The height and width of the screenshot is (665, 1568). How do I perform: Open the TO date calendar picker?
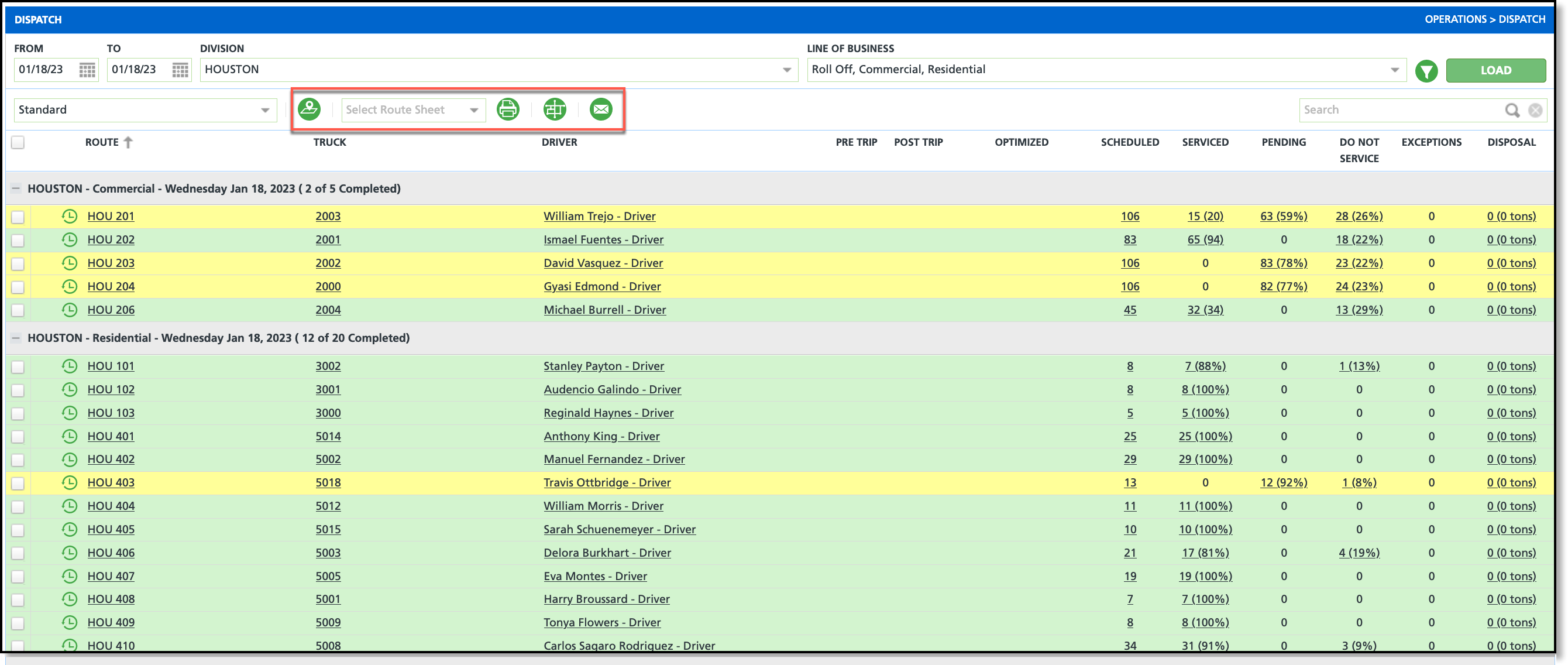coord(180,70)
